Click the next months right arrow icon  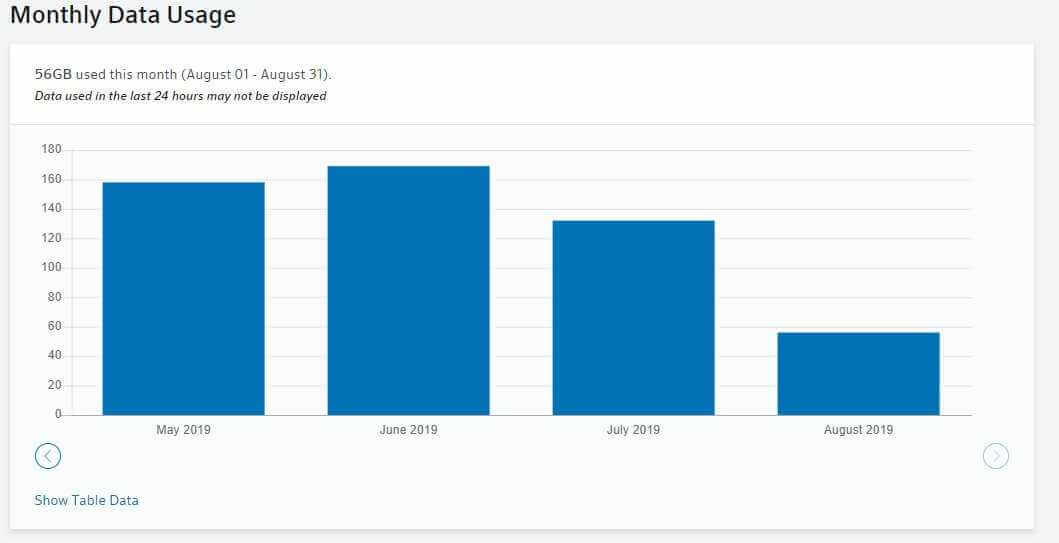point(996,456)
